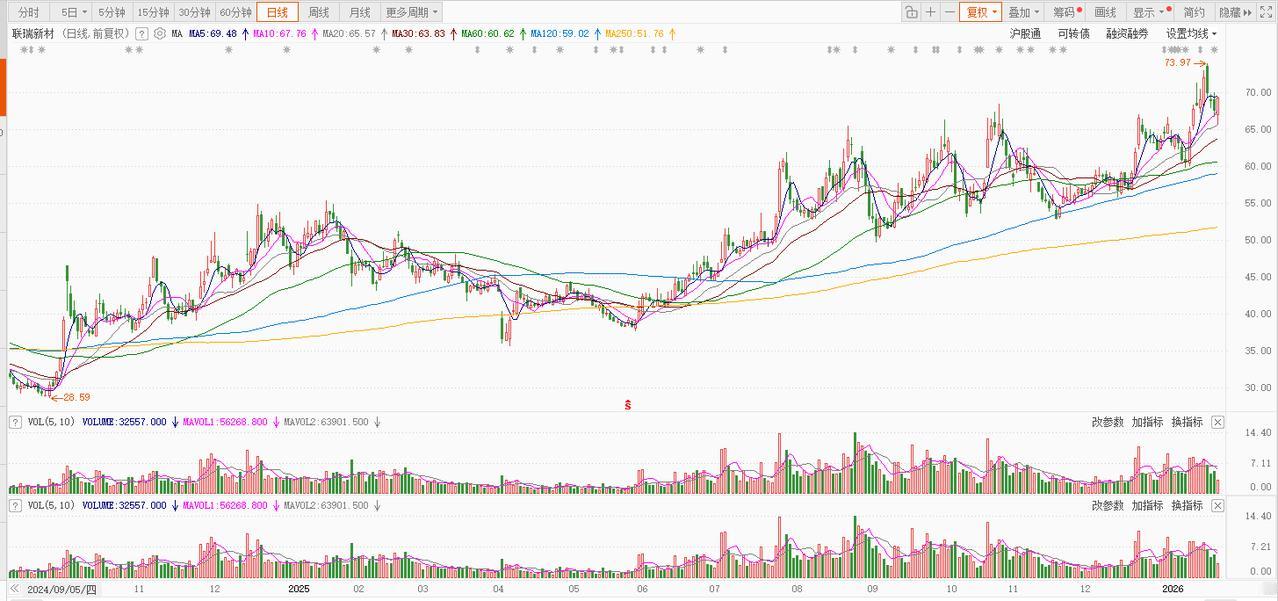Toggle 画线 drawing tools
This screenshot has height=601, width=1278.
(x=1105, y=12)
